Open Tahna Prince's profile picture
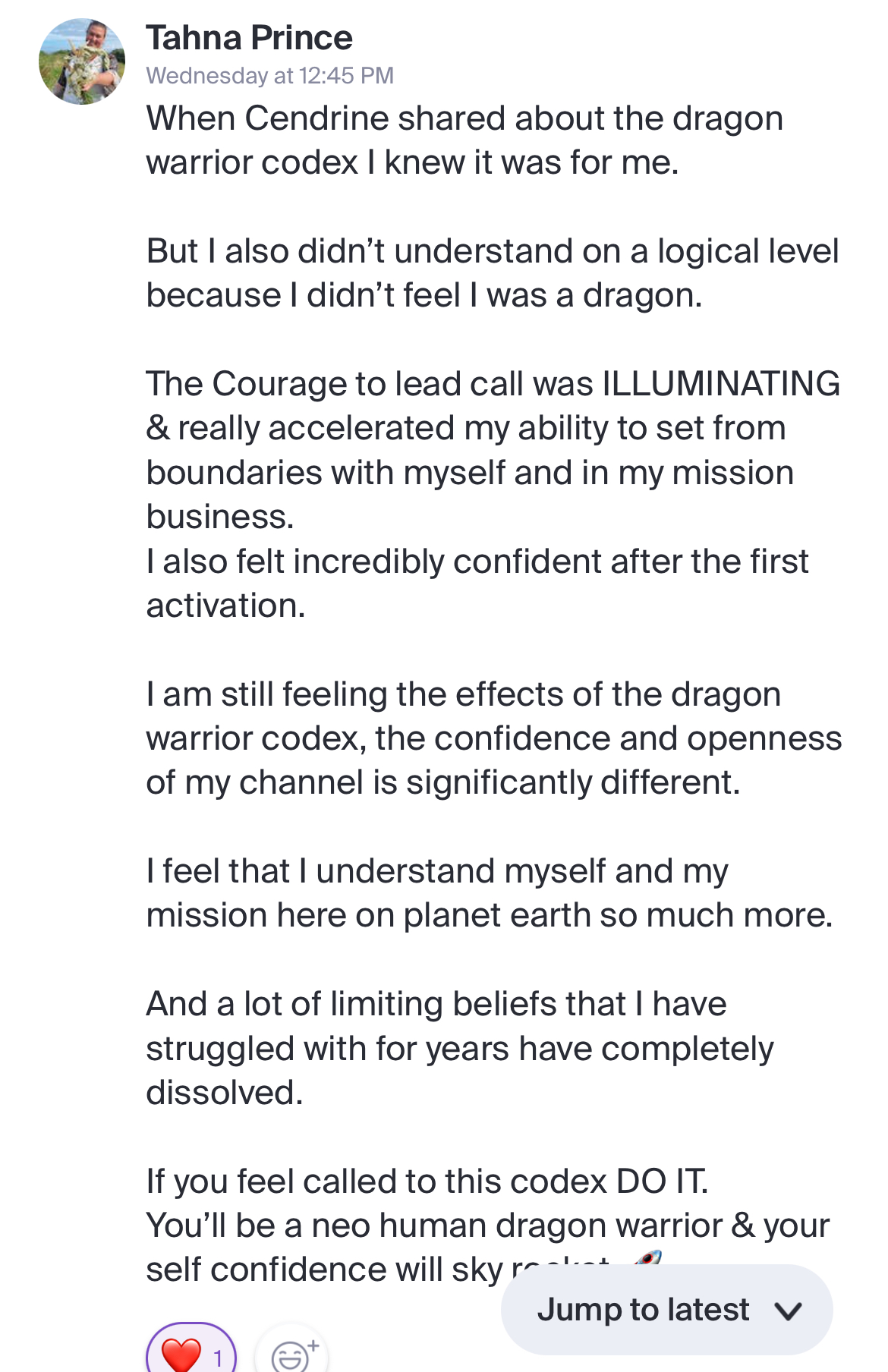The width and height of the screenshot is (888, 1372). pos(82,61)
